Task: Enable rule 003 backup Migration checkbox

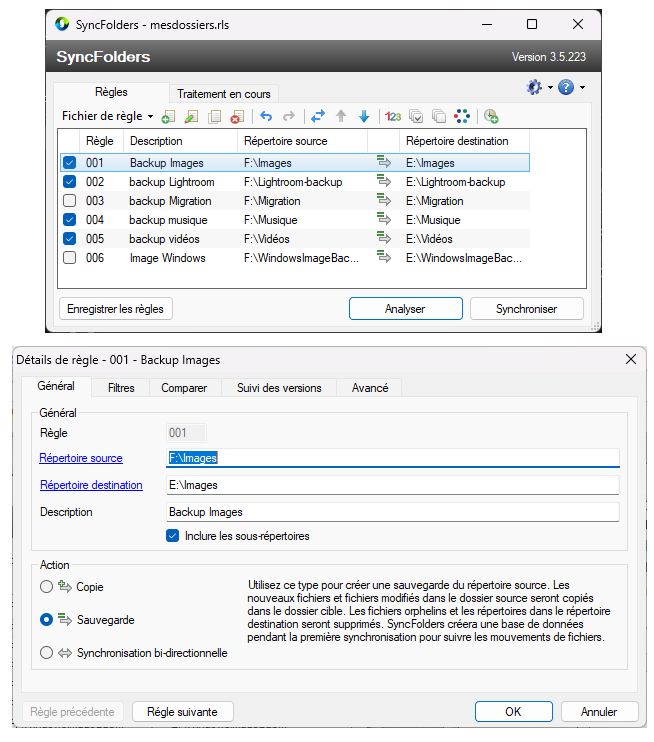Action: click(x=70, y=201)
